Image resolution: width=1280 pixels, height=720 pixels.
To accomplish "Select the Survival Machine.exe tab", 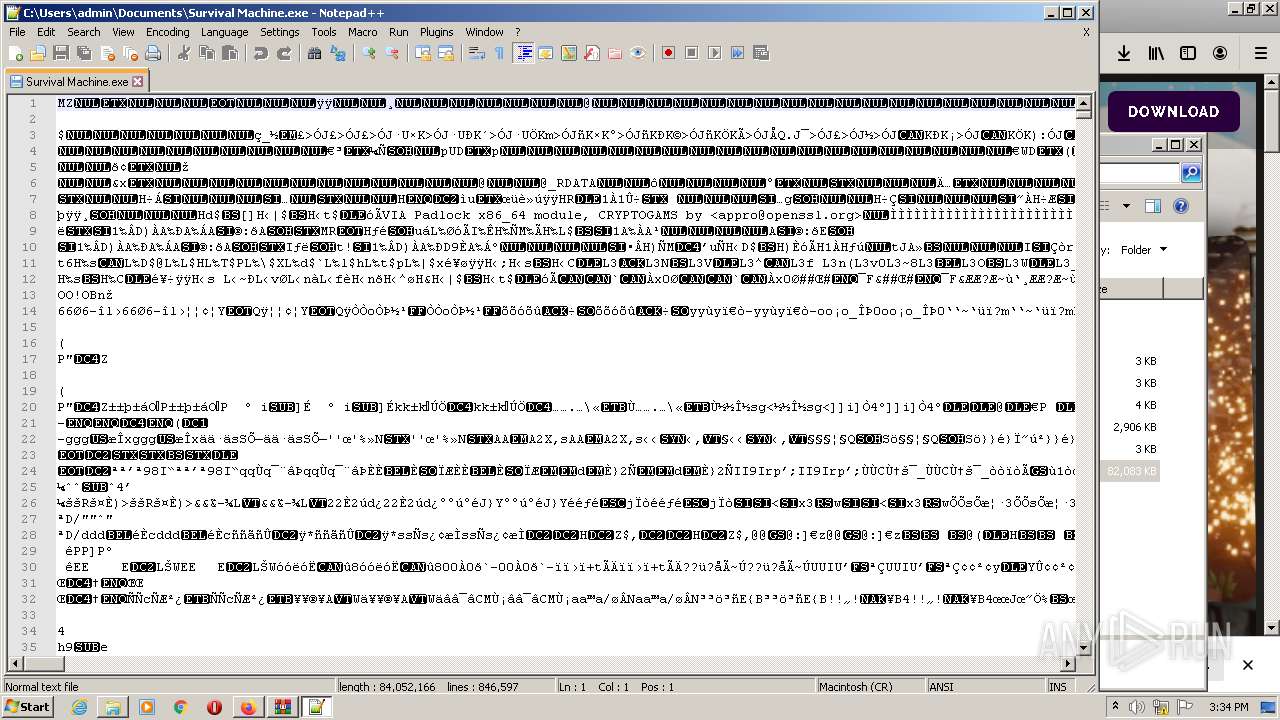I will point(77,82).
